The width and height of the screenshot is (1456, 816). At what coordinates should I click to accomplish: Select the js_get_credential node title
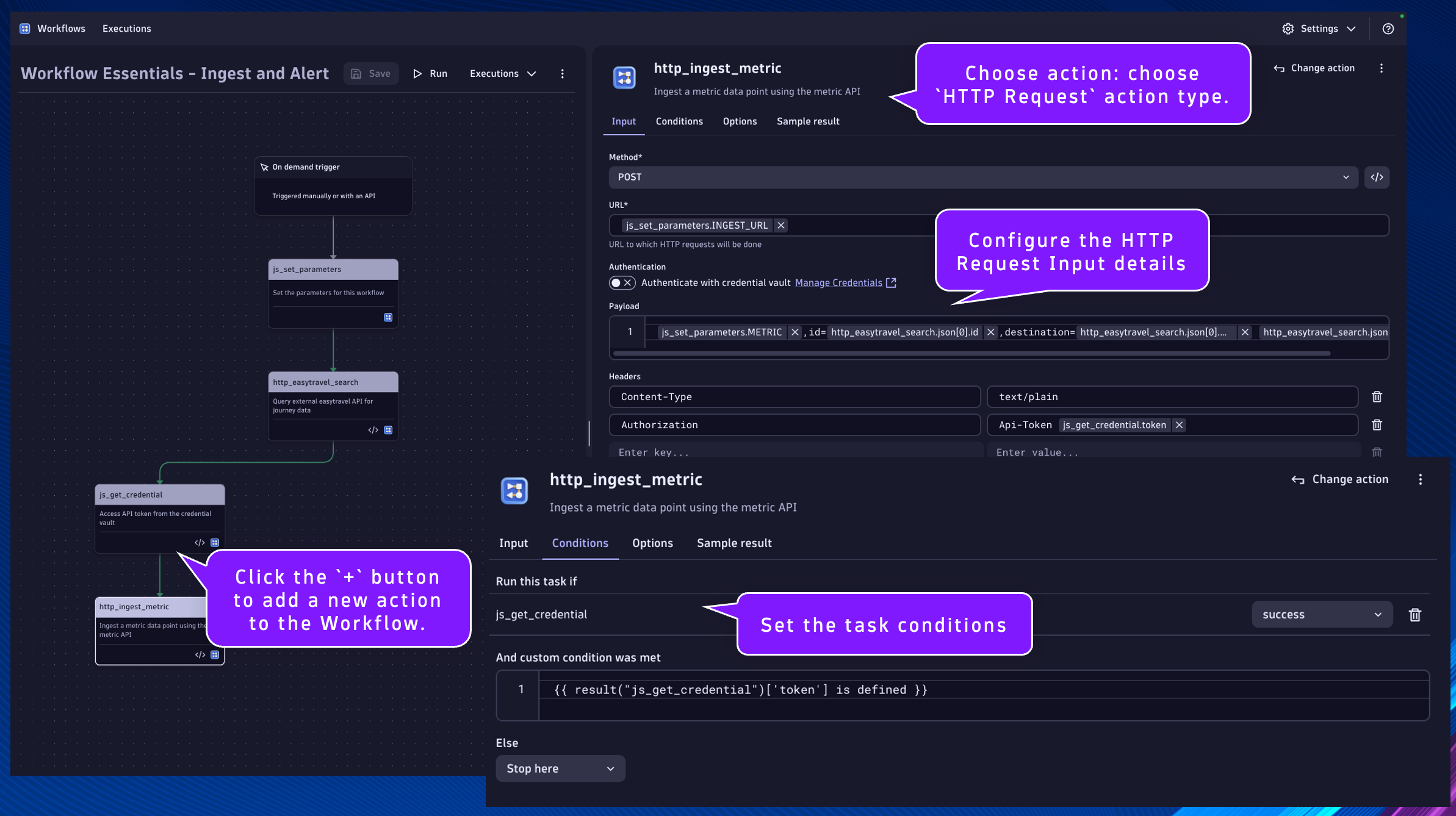pyautogui.click(x=131, y=495)
